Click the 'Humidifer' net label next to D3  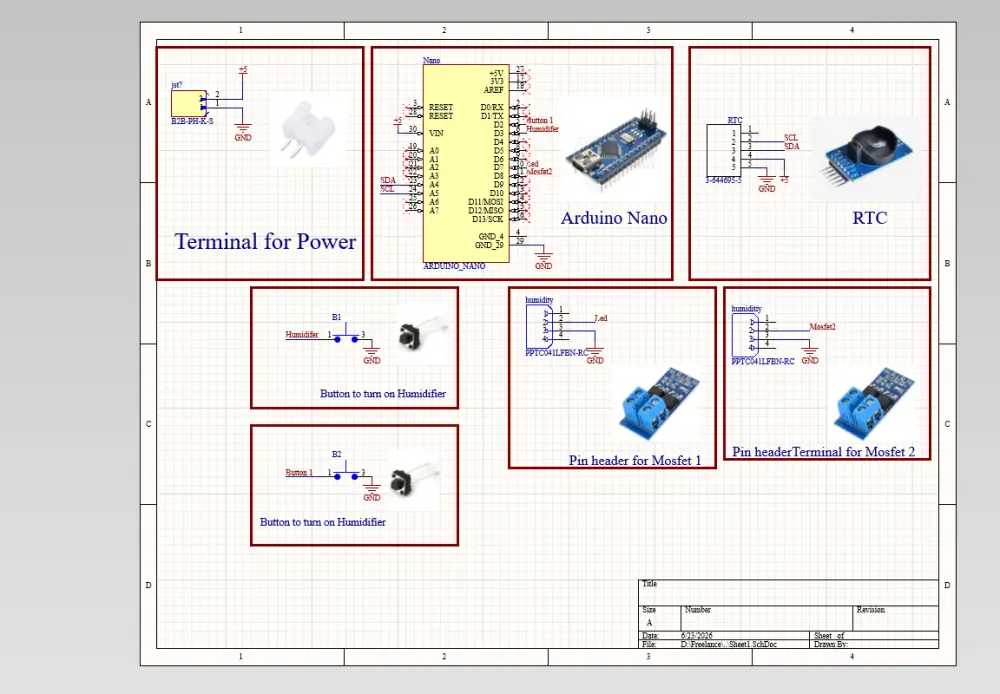click(x=542, y=129)
